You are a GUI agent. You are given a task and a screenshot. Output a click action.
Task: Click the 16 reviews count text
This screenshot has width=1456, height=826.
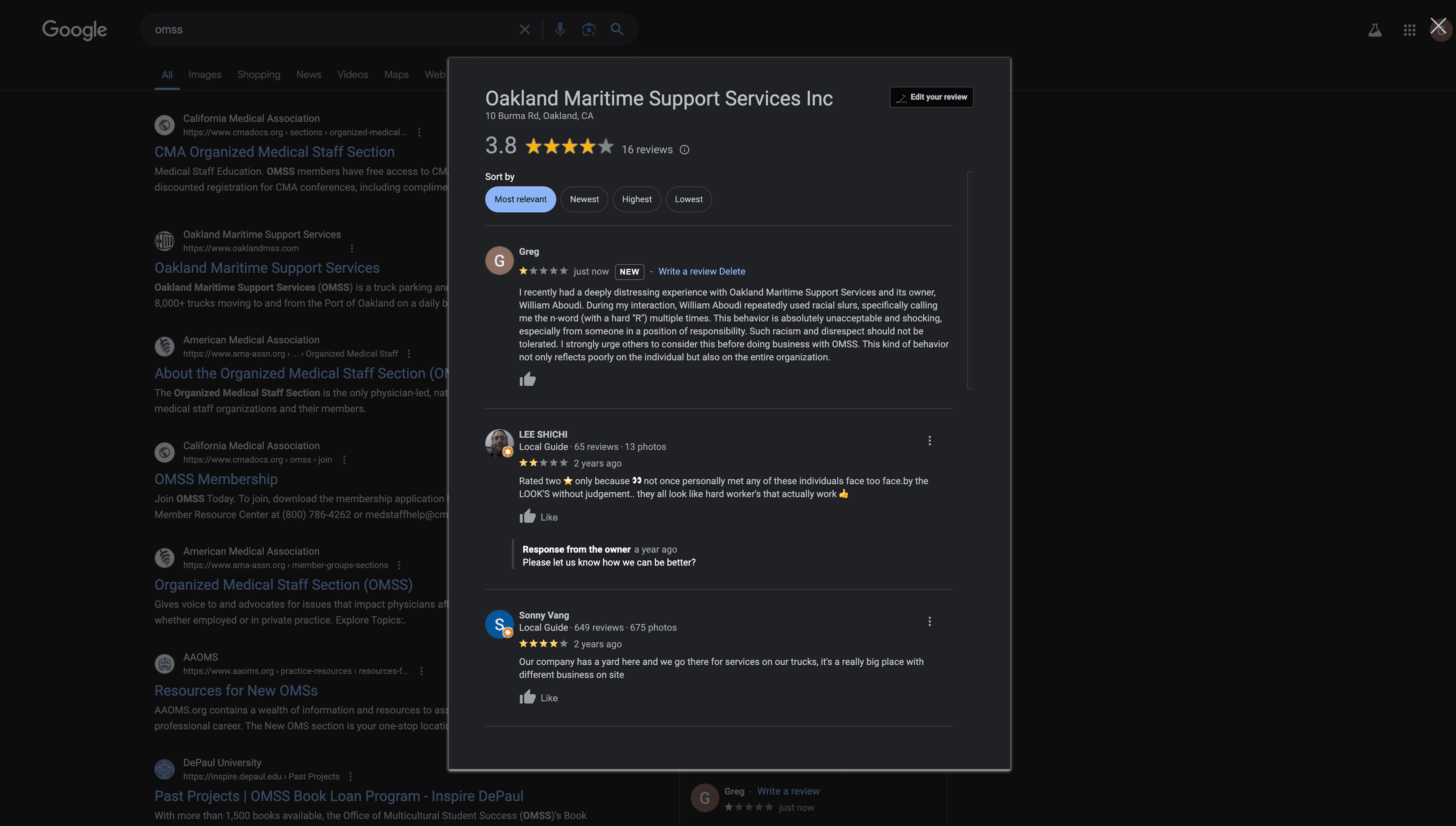[x=647, y=150]
